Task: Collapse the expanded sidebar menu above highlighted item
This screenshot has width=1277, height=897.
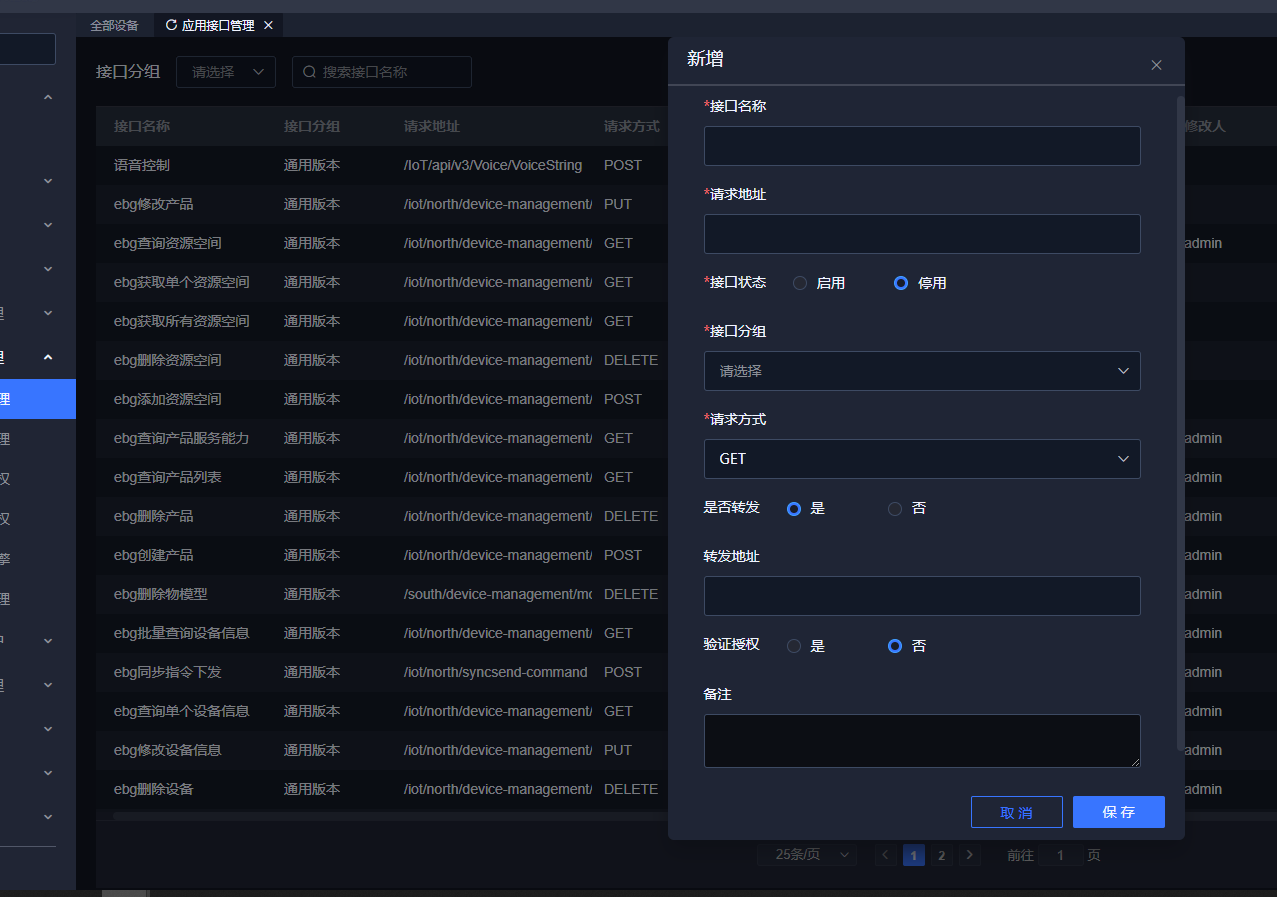Action: (48, 357)
